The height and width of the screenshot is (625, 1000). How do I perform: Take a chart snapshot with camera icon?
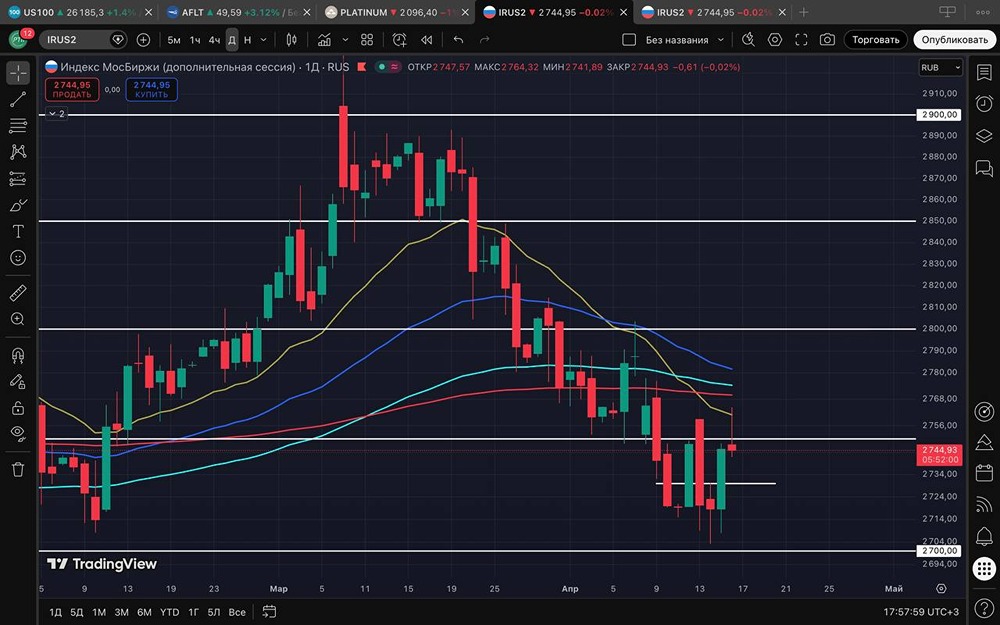pyautogui.click(x=827, y=40)
